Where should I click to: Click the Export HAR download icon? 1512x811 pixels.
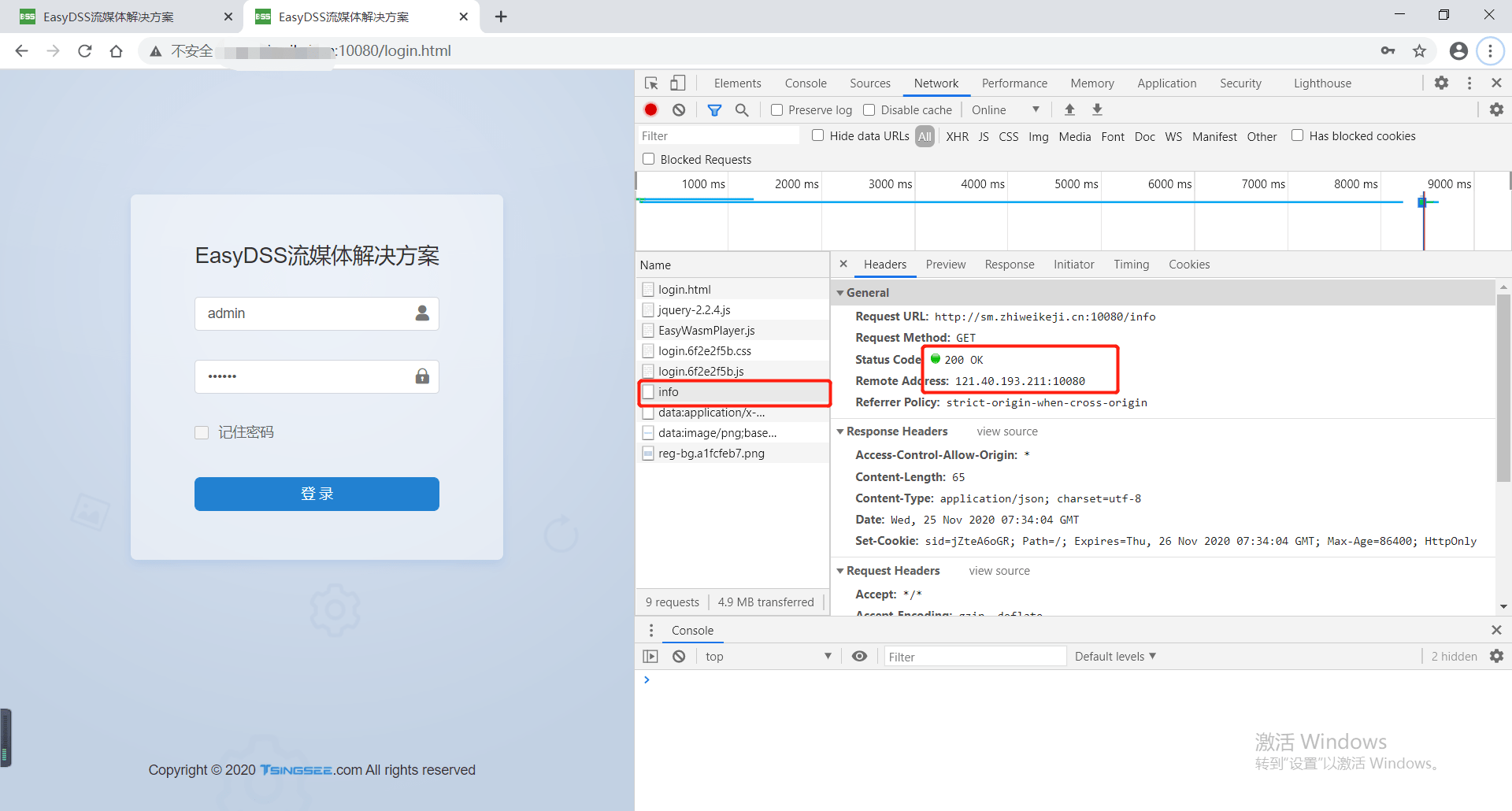[x=1097, y=110]
